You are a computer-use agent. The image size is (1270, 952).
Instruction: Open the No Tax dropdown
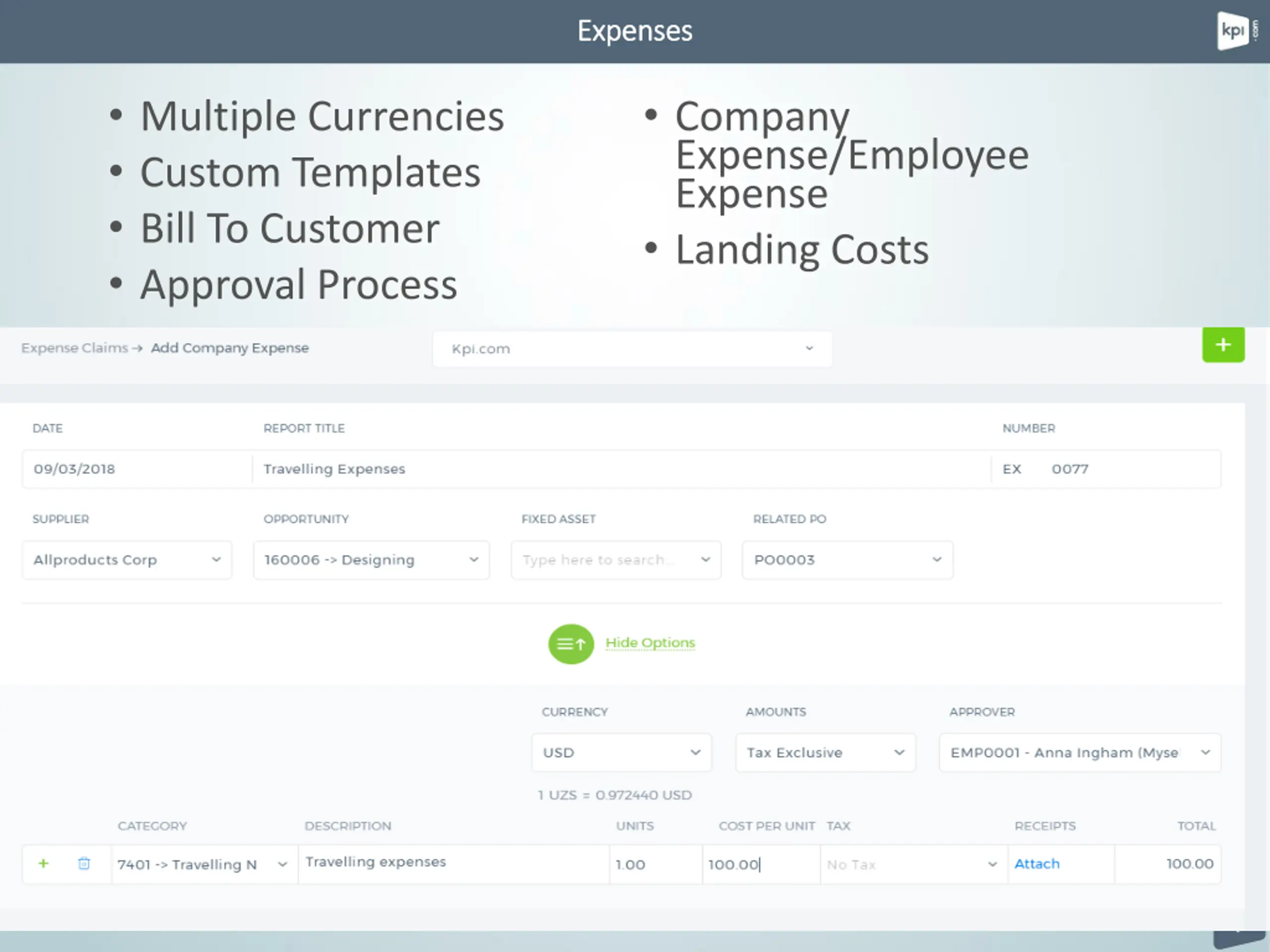point(914,864)
